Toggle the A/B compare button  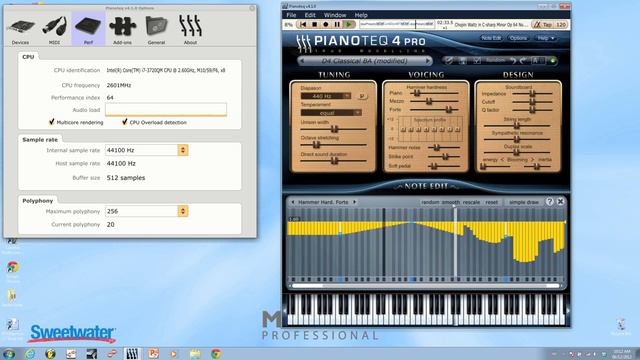click(538, 61)
